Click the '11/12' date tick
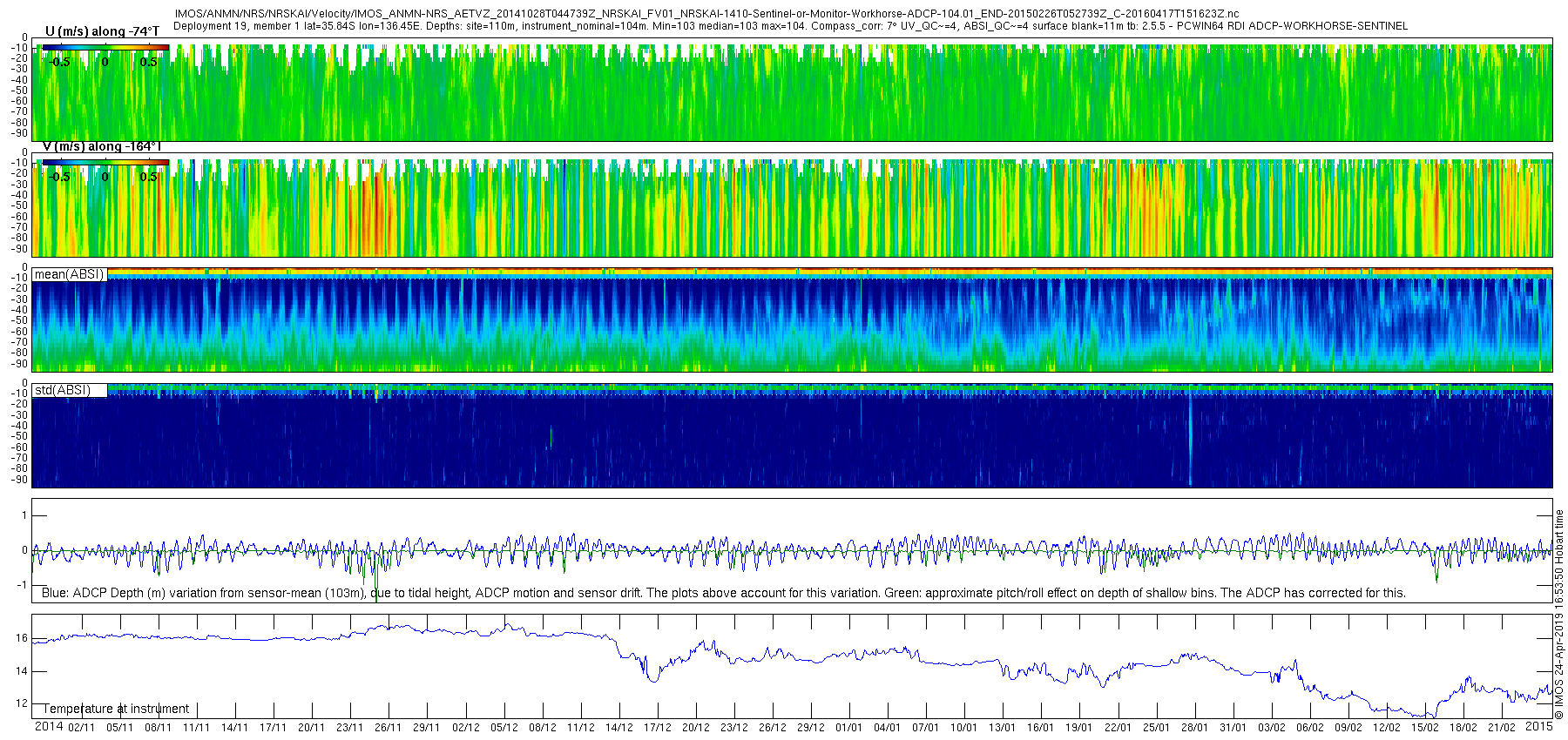1568x740 pixels. (x=580, y=728)
